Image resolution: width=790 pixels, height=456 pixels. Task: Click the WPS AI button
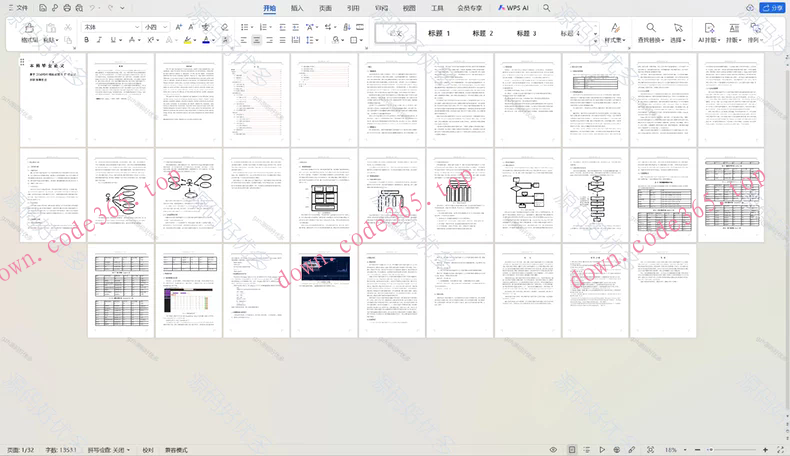513,7
